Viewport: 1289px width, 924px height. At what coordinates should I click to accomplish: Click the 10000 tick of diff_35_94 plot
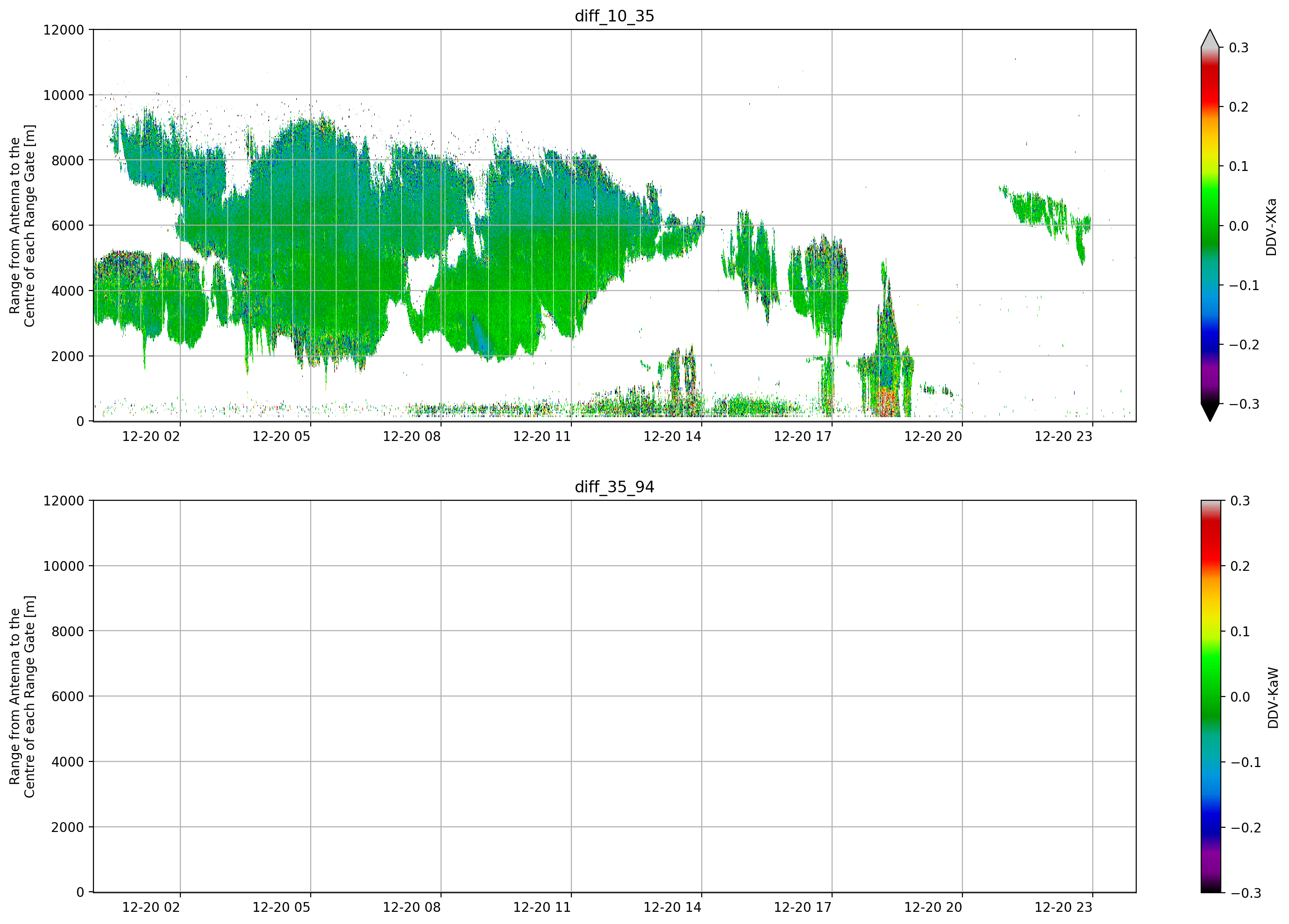coord(64,566)
